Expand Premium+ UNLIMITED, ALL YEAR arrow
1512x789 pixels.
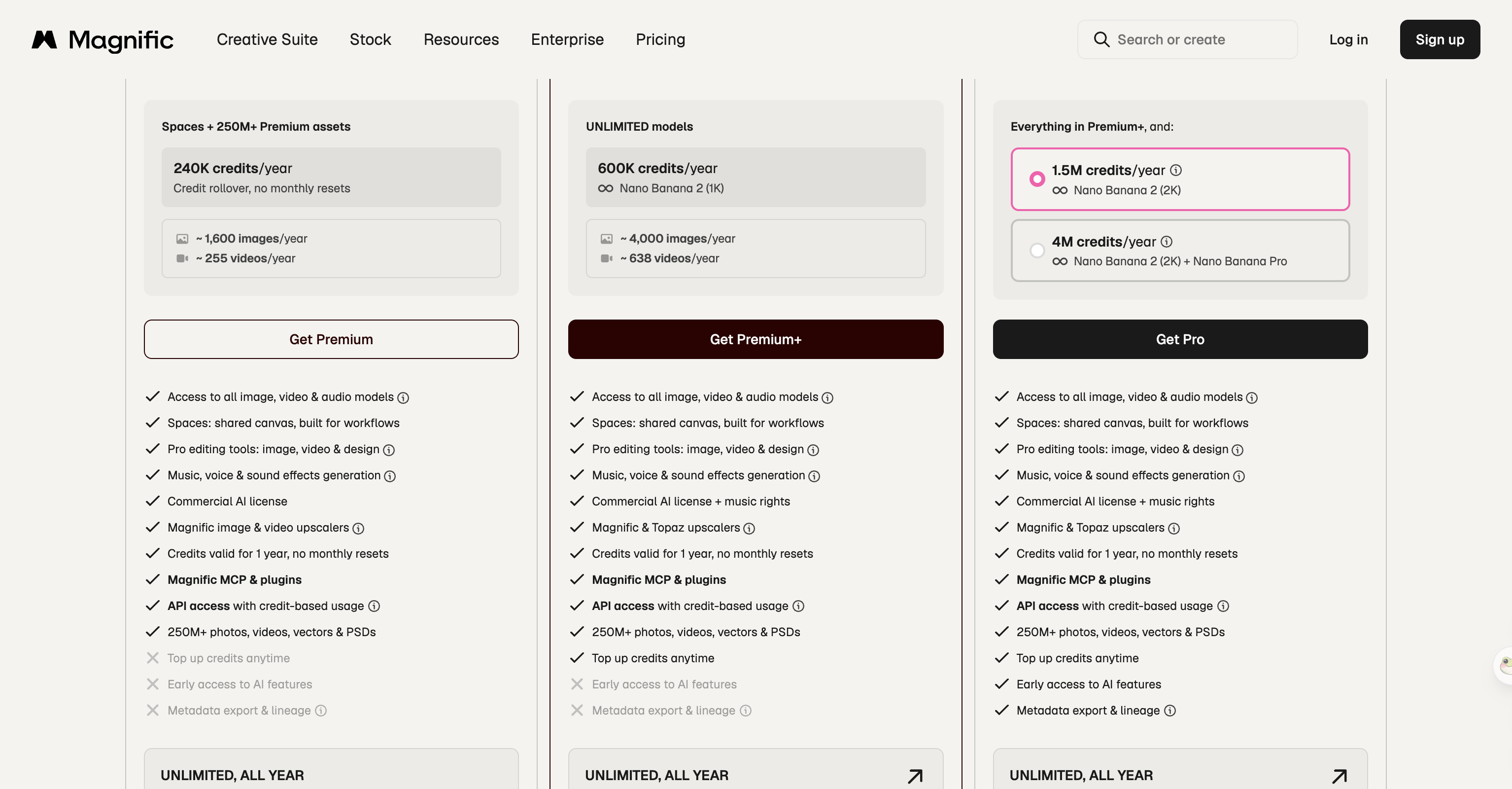tap(915, 776)
